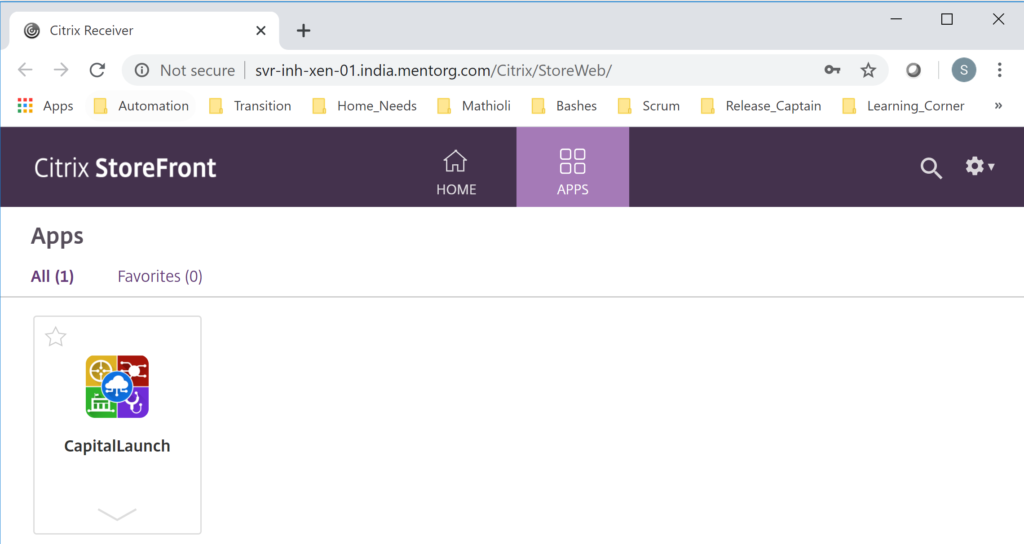Open the Learning_Corner bookmark folder
Image resolution: width=1024 pixels, height=544 pixels.
click(903, 106)
